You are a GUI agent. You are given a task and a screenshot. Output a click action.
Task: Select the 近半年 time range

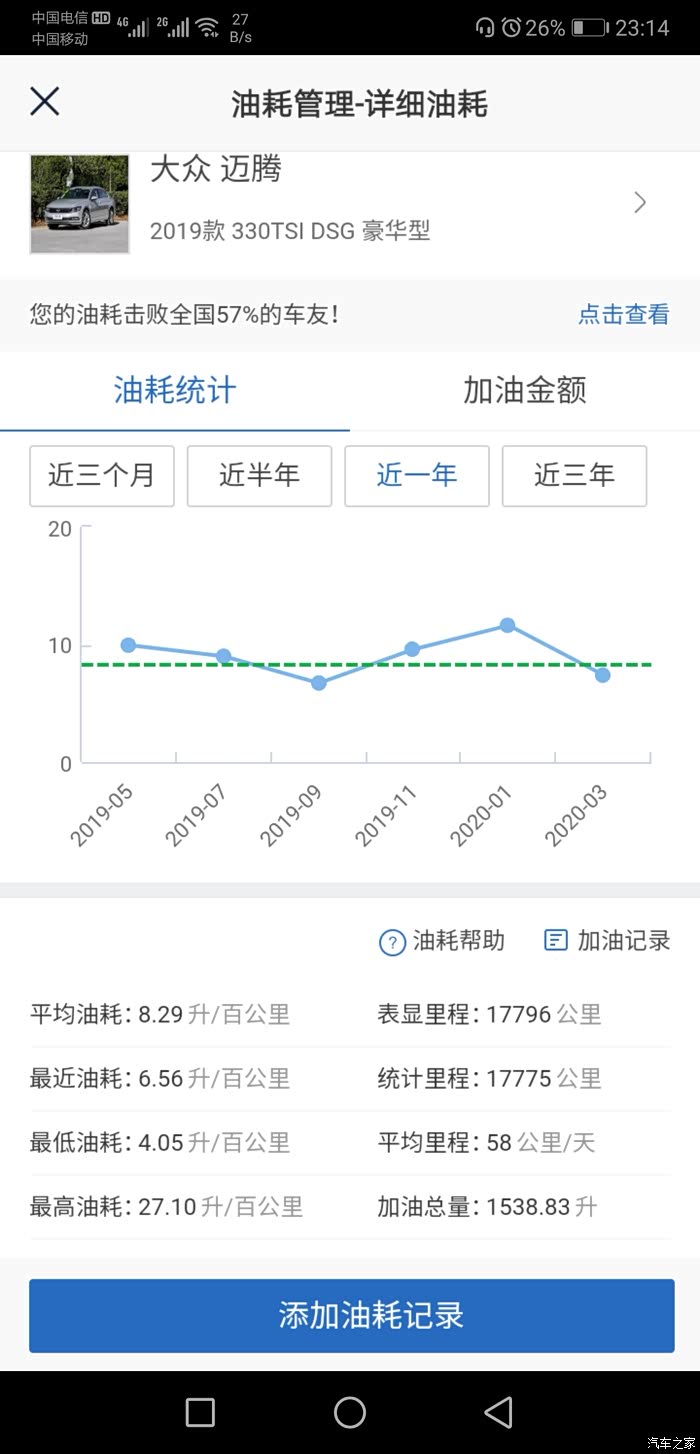point(259,476)
